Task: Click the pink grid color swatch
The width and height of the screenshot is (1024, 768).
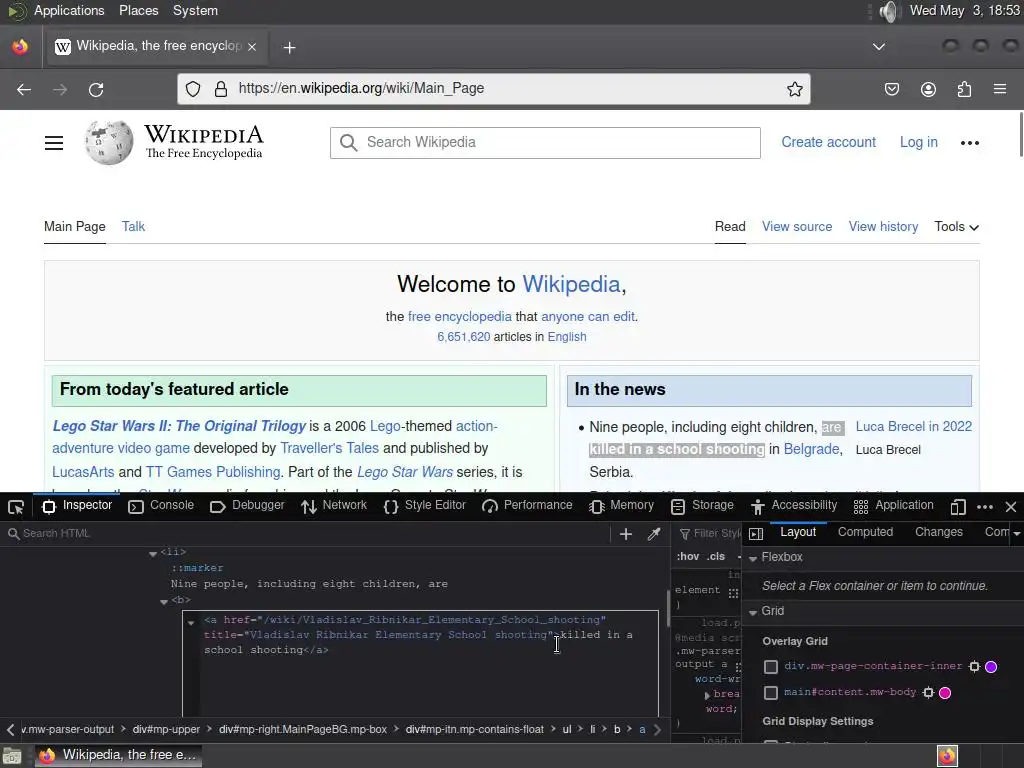Action: 945,693
